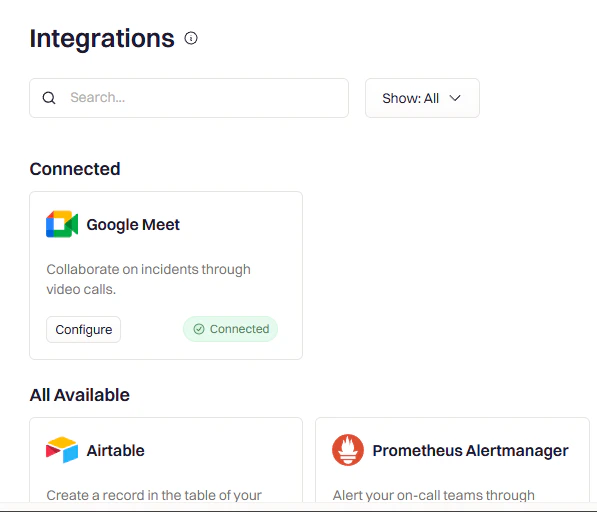This screenshot has width=597, height=512.
Task: Click the Integrations page heading
Action: click(x=102, y=38)
